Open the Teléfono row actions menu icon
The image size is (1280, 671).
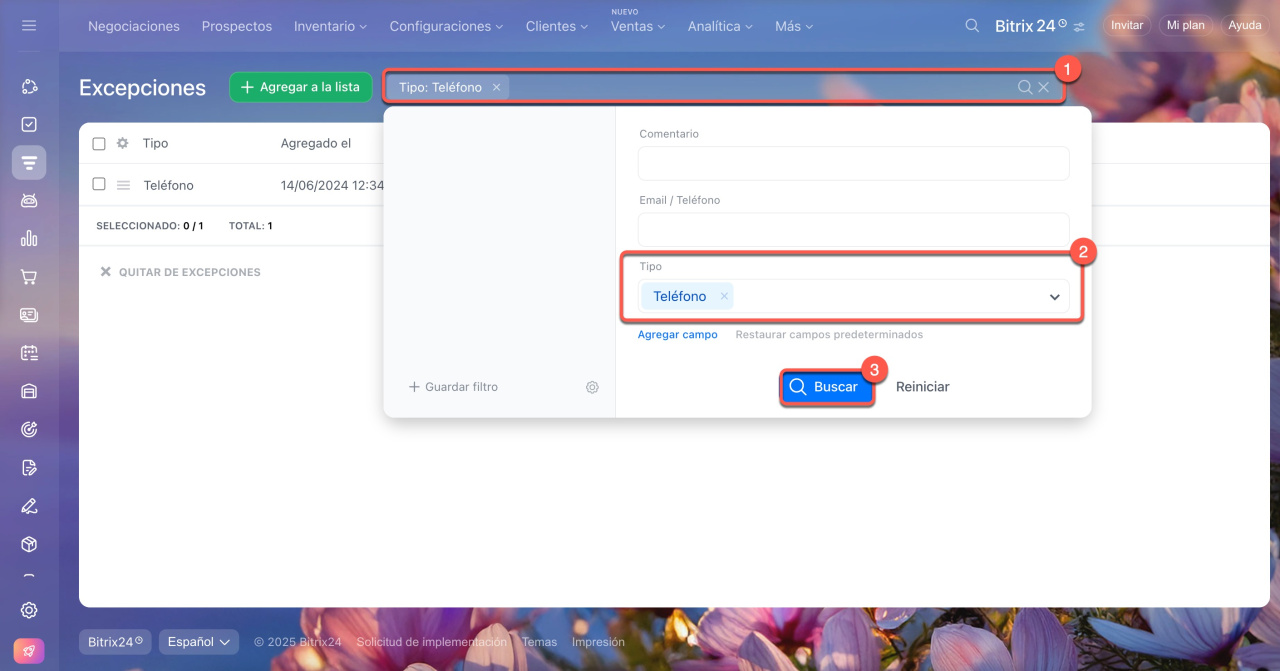point(124,185)
